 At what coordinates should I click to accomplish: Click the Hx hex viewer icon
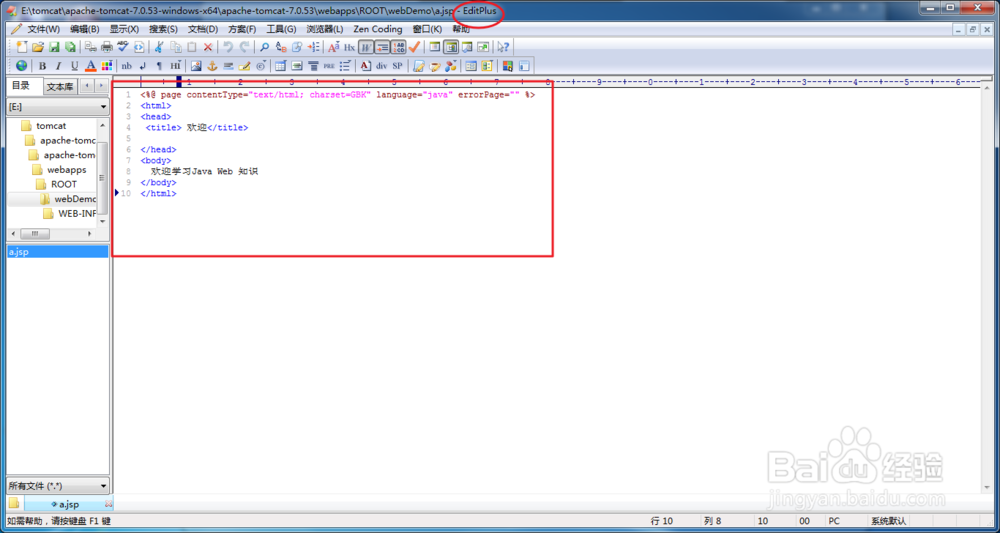pyautogui.click(x=349, y=47)
